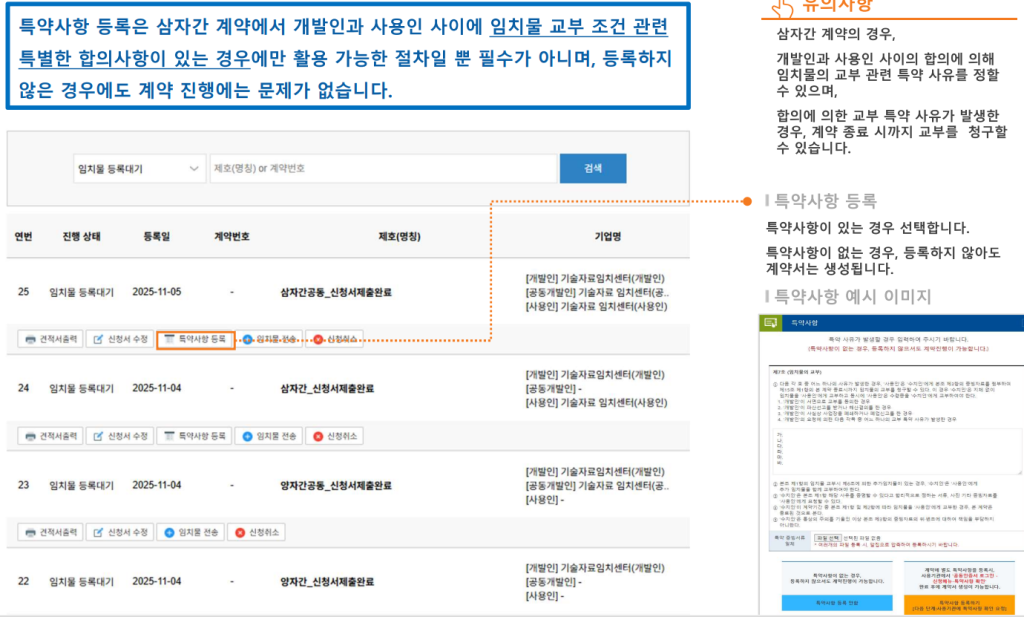Select title 양자간_신청서제출완료

[327, 582]
